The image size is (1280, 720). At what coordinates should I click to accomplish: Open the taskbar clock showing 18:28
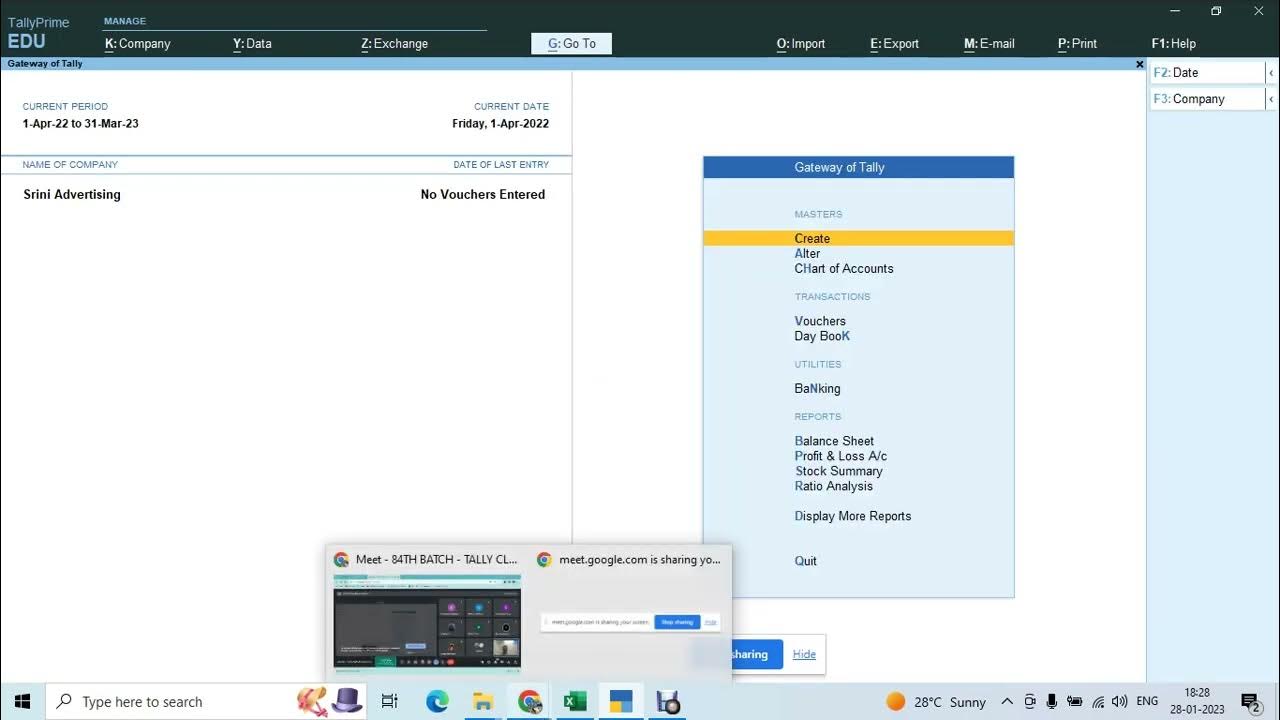[x=1197, y=701]
